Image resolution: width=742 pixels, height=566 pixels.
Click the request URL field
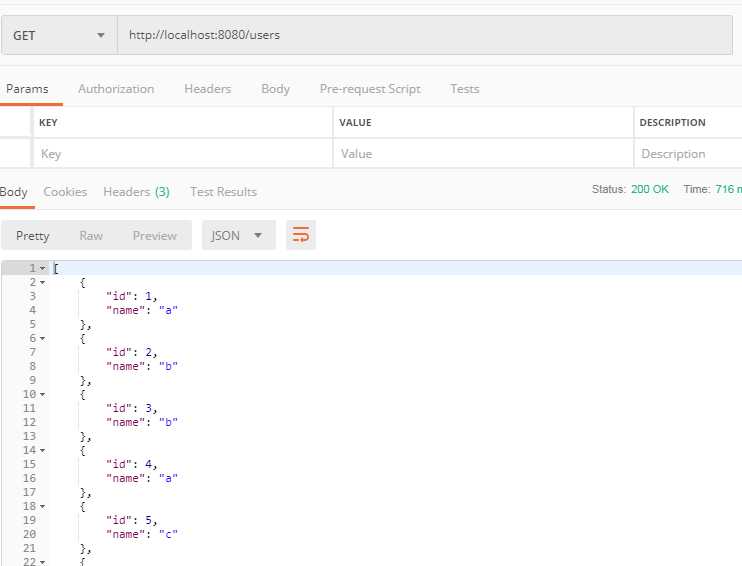[425, 35]
